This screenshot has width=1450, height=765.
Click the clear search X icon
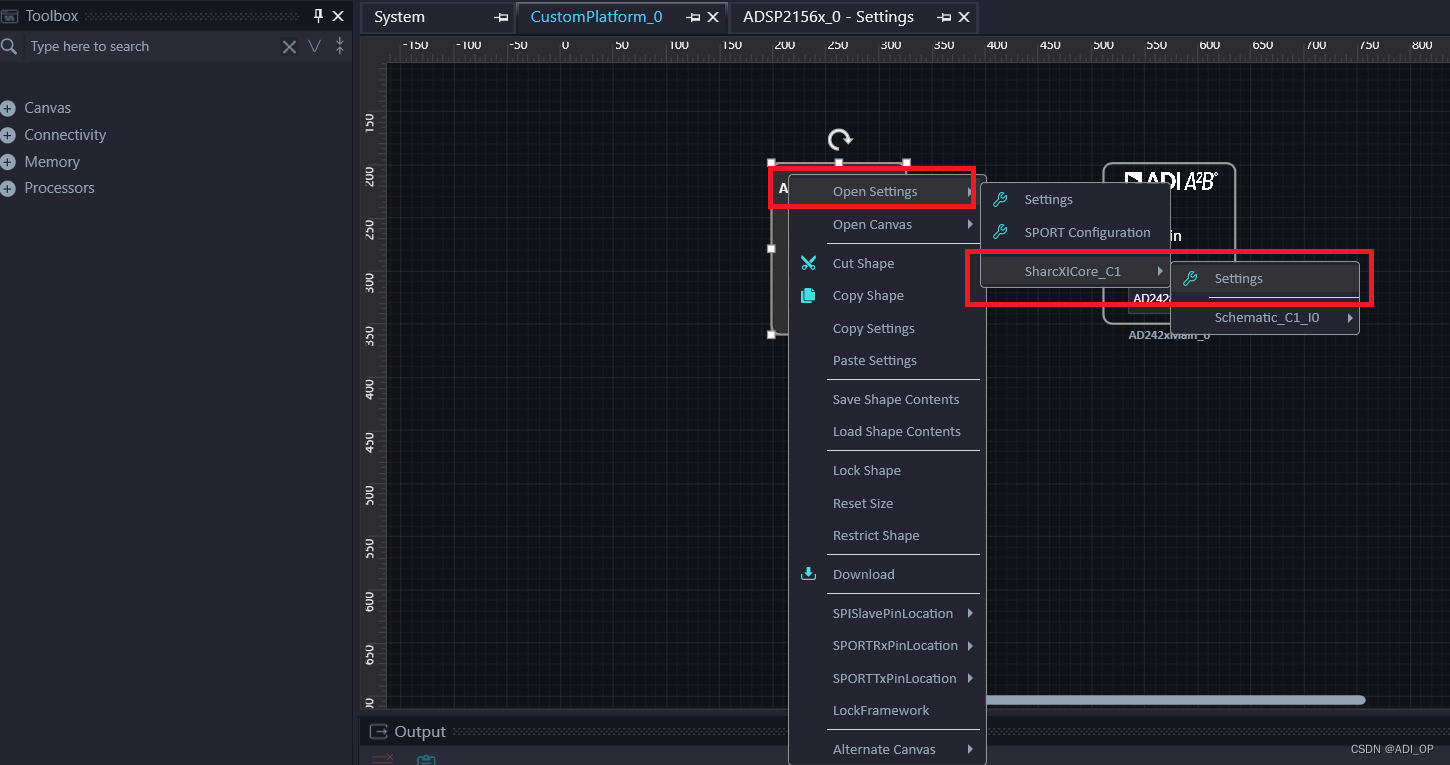coord(289,46)
